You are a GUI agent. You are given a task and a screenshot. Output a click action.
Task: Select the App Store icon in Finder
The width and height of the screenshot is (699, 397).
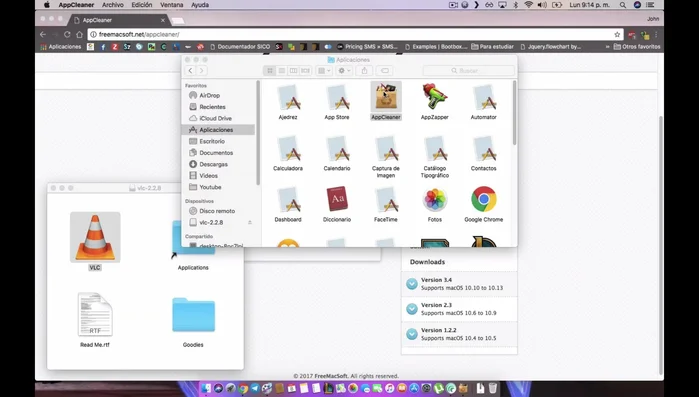[337, 97]
